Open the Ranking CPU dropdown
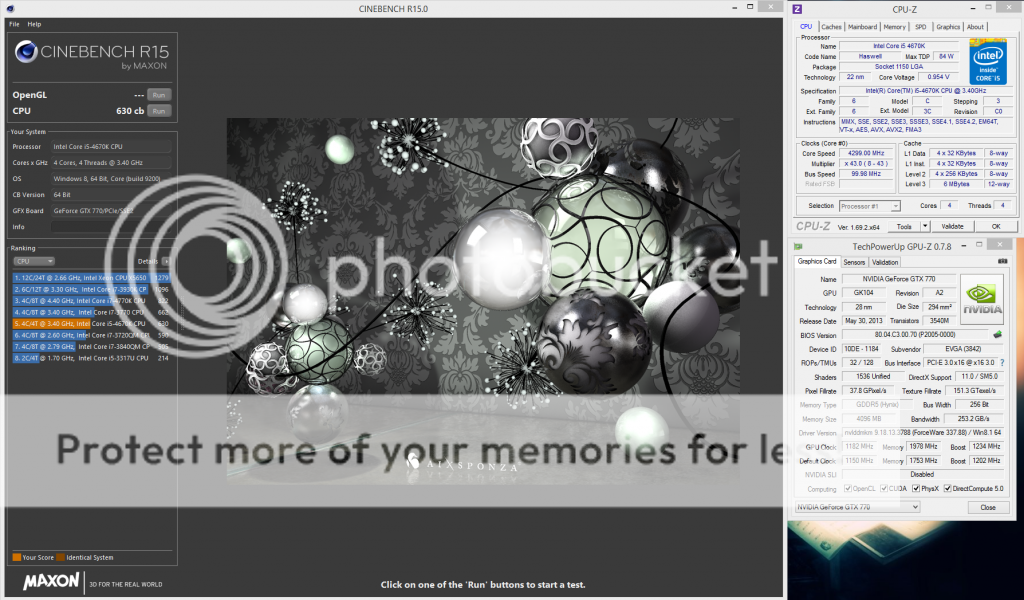The image size is (1024, 600). point(34,261)
